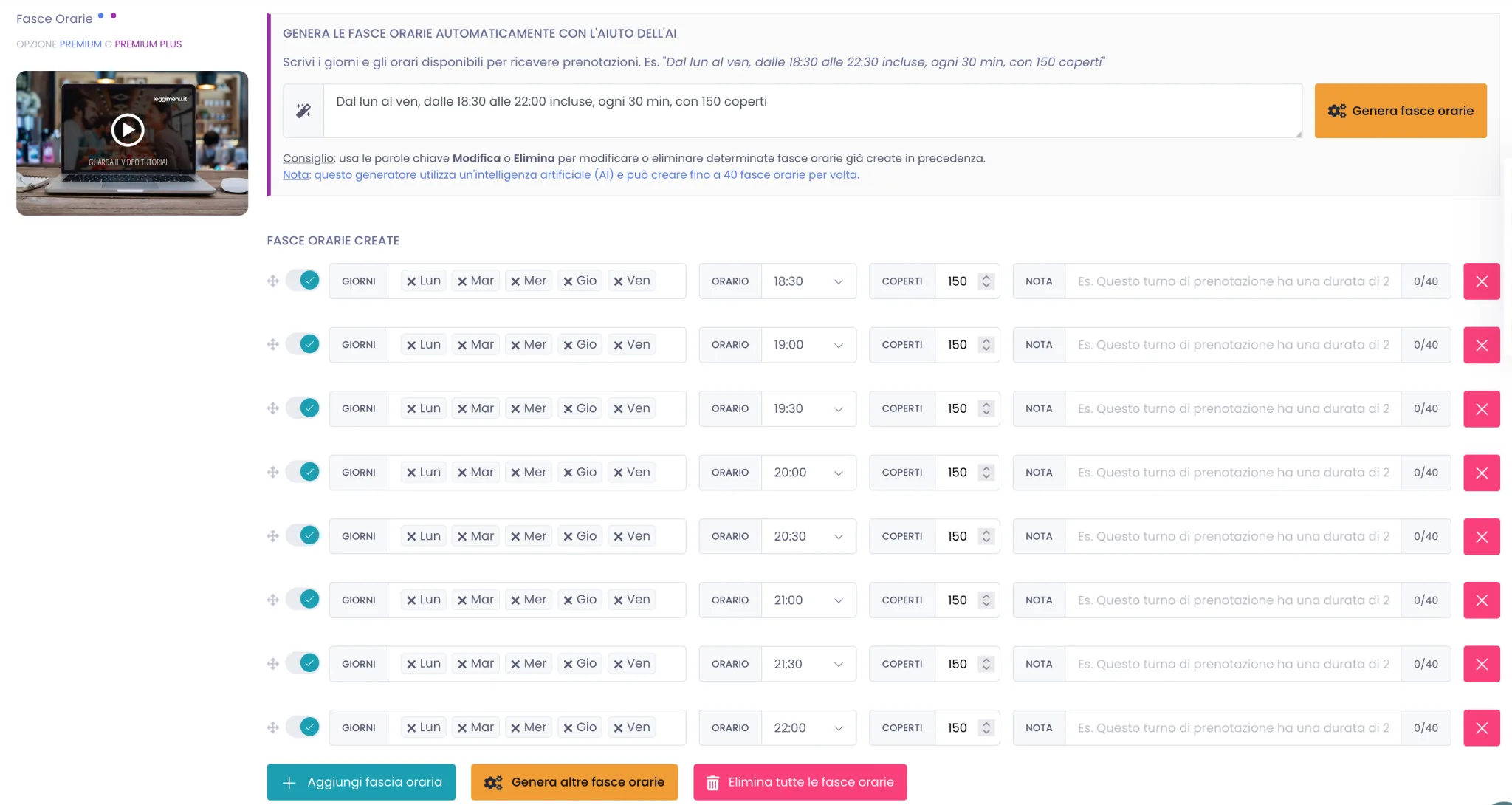This screenshot has height=805, width=1512.
Task: Play the video tutorial
Action: 128,130
